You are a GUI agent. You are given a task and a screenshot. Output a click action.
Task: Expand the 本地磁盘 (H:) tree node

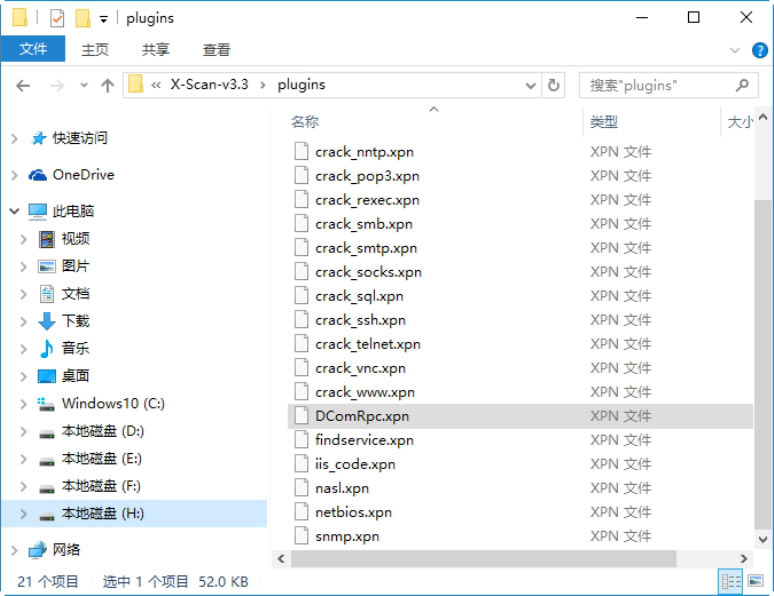coord(23,514)
